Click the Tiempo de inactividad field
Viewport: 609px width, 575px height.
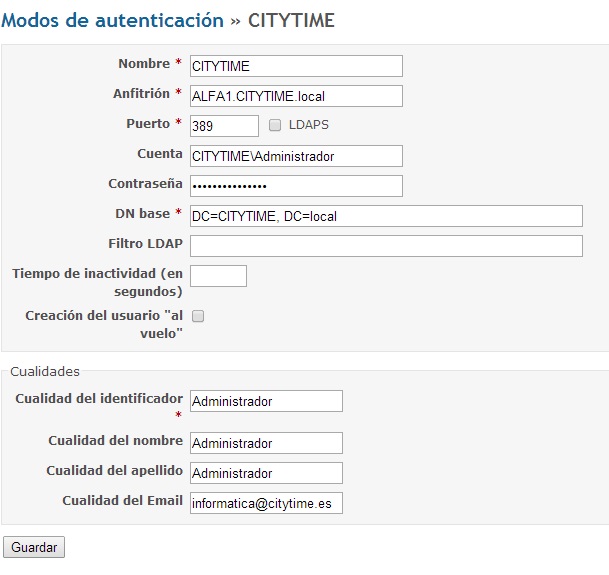tap(218, 276)
